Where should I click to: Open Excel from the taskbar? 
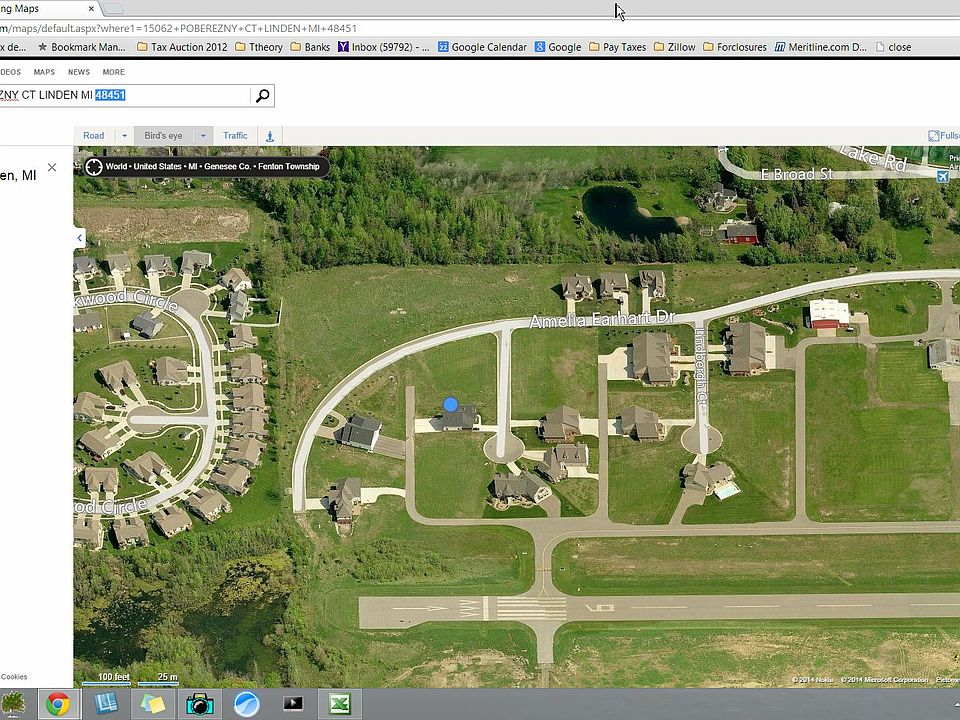coord(340,704)
